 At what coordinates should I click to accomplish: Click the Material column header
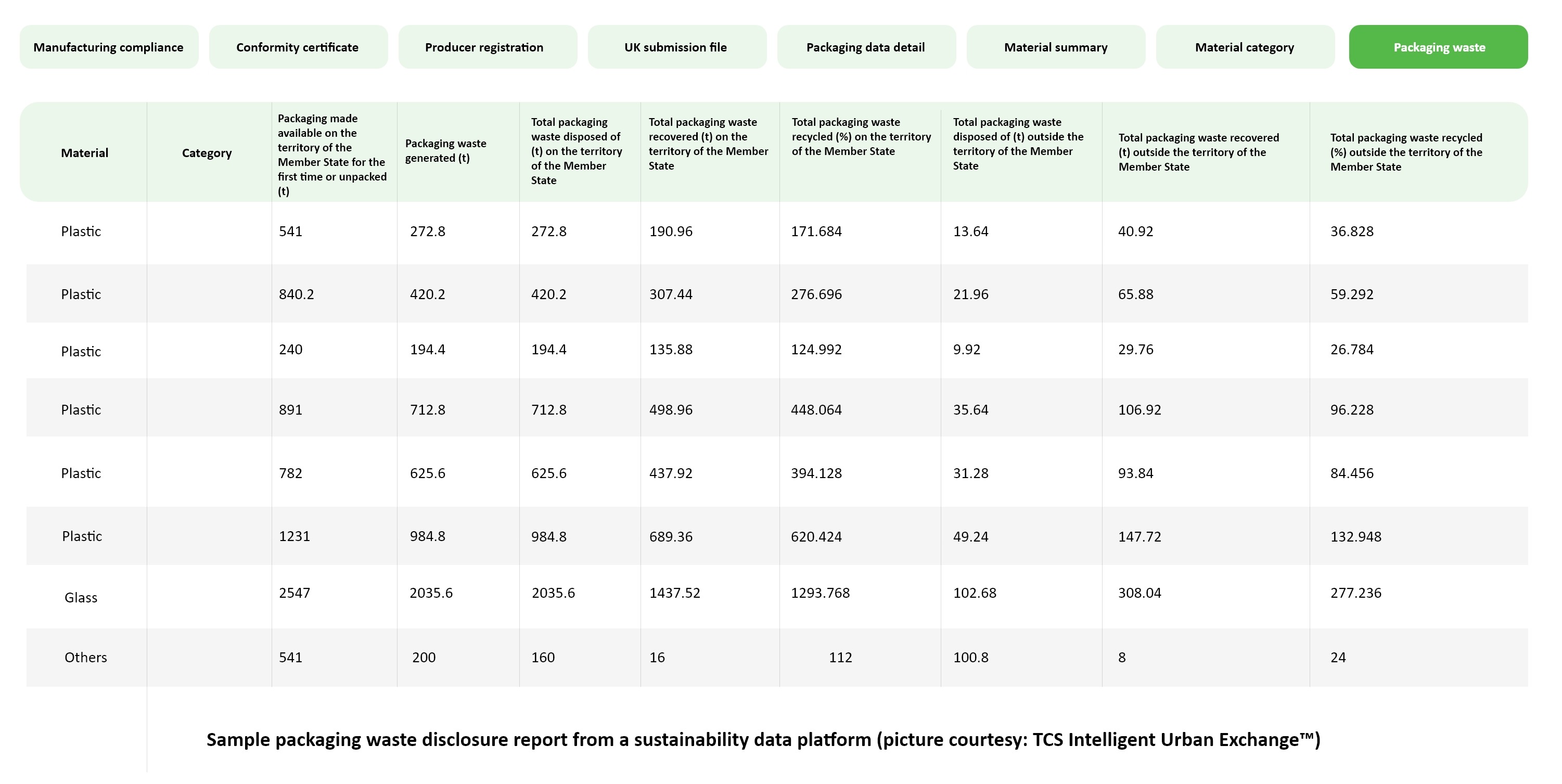coord(85,153)
